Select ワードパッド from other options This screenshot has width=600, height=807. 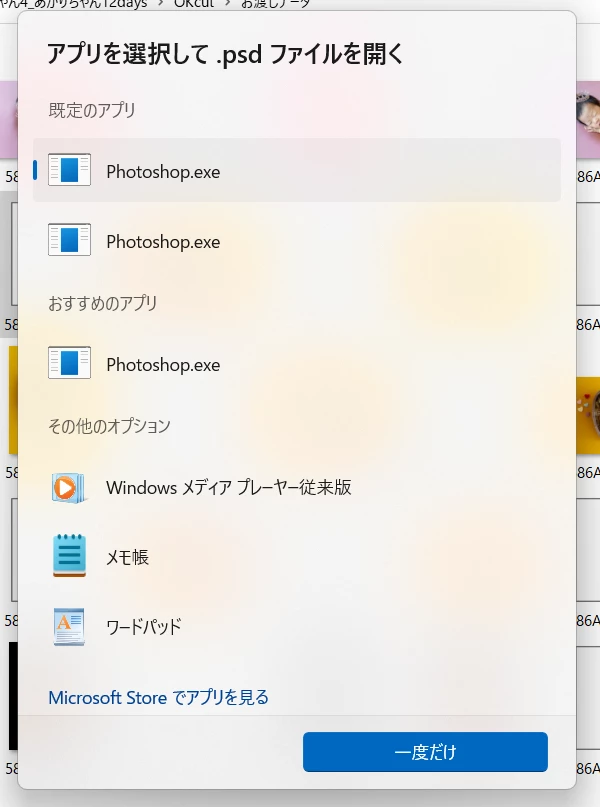[x=297, y=626]
